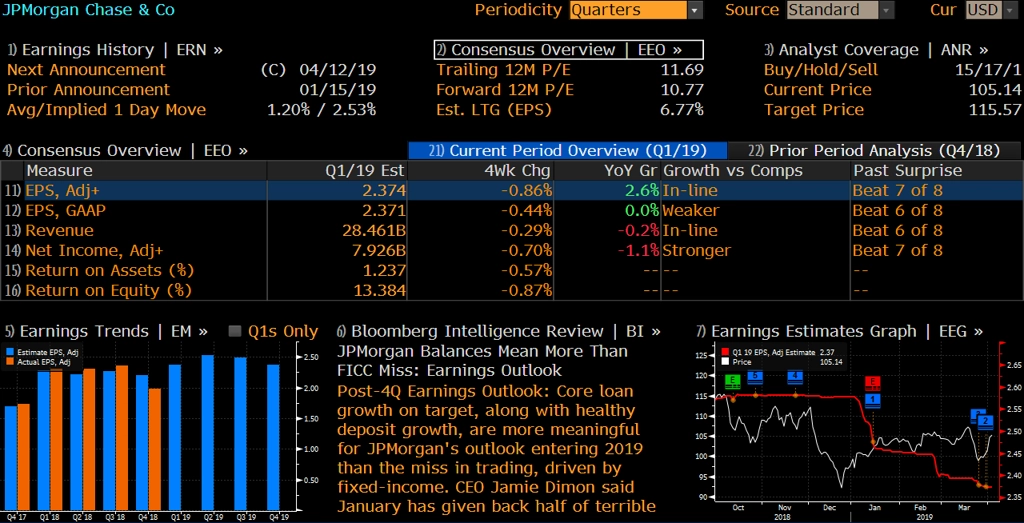Open Earnings History ERN link

pyautogui.click(x=115, y=50)
